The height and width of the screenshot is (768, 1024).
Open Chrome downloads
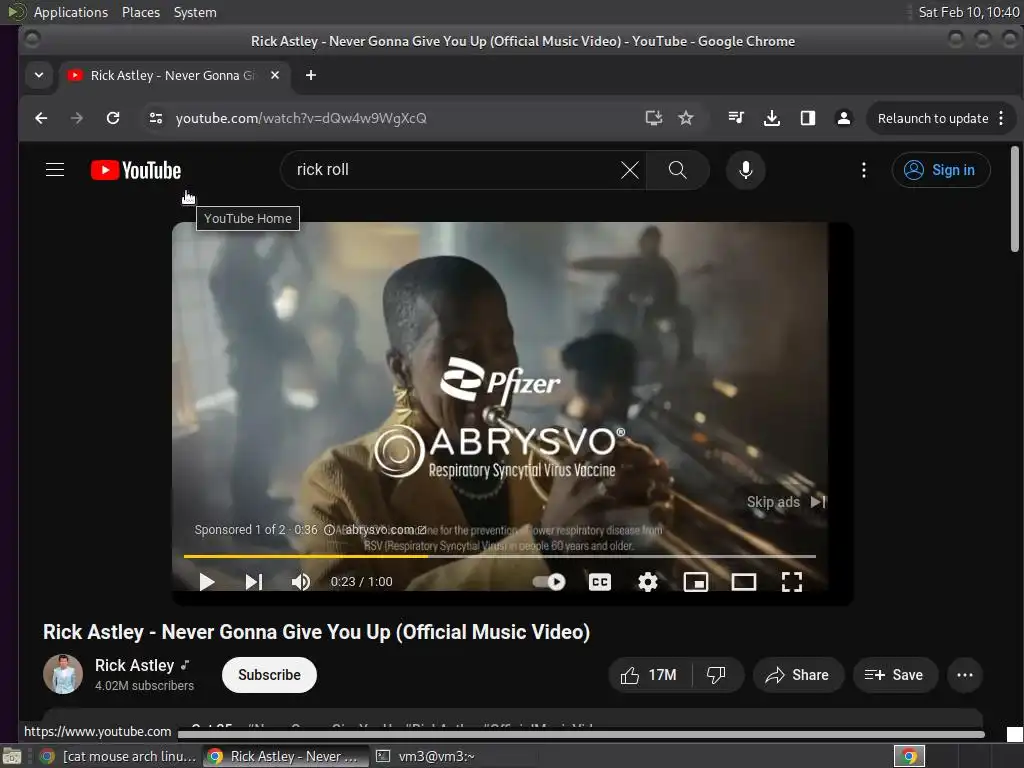click(772, 118)
